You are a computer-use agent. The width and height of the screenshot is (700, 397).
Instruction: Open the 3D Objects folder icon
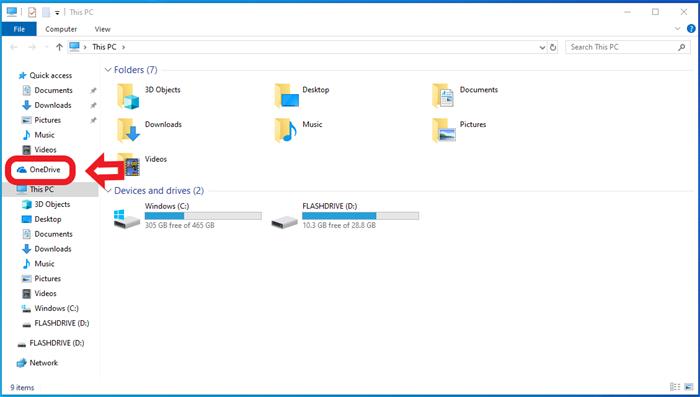pyautogui.click(x=128, y=96)
